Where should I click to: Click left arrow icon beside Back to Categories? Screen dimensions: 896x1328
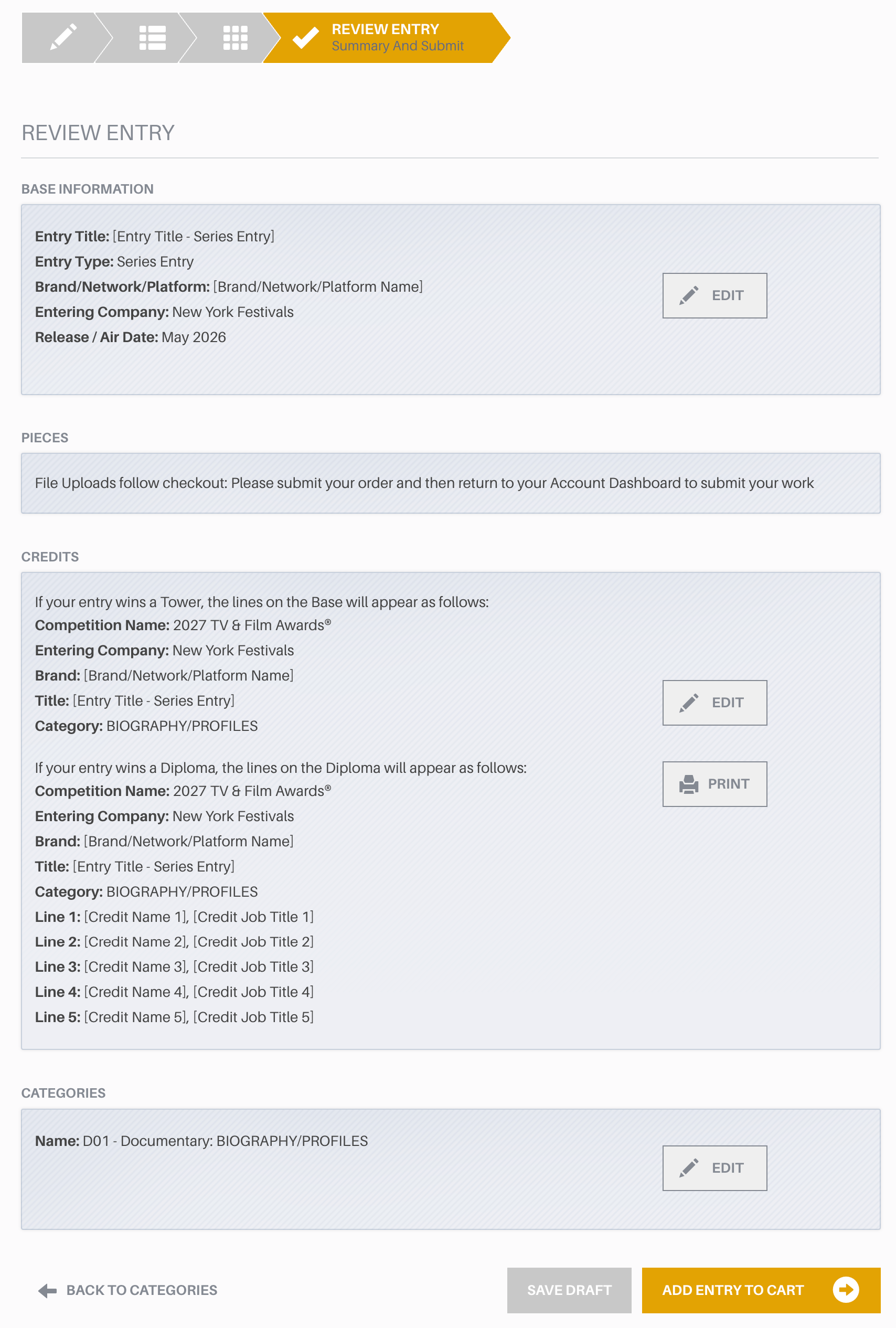47,1290
